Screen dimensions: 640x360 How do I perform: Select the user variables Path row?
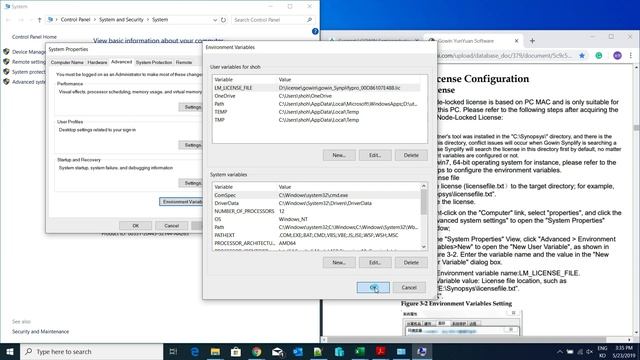316,104
